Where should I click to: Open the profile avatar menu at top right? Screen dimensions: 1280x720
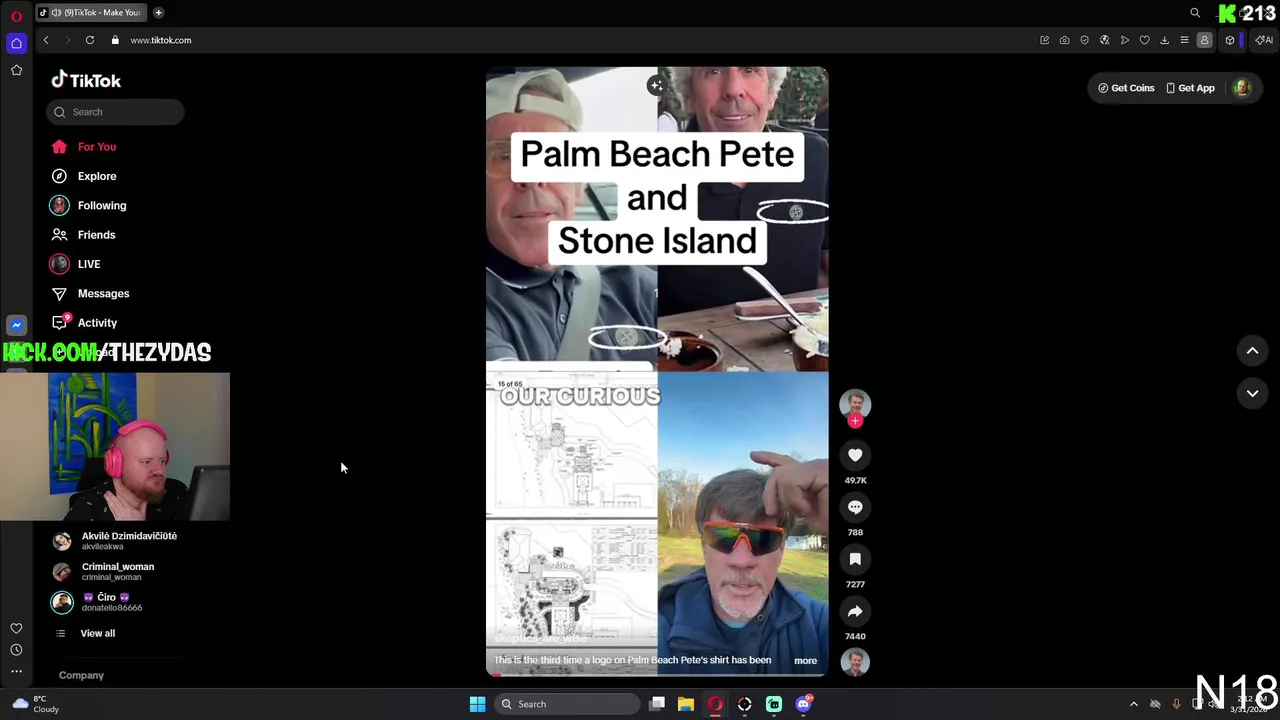1241,88
